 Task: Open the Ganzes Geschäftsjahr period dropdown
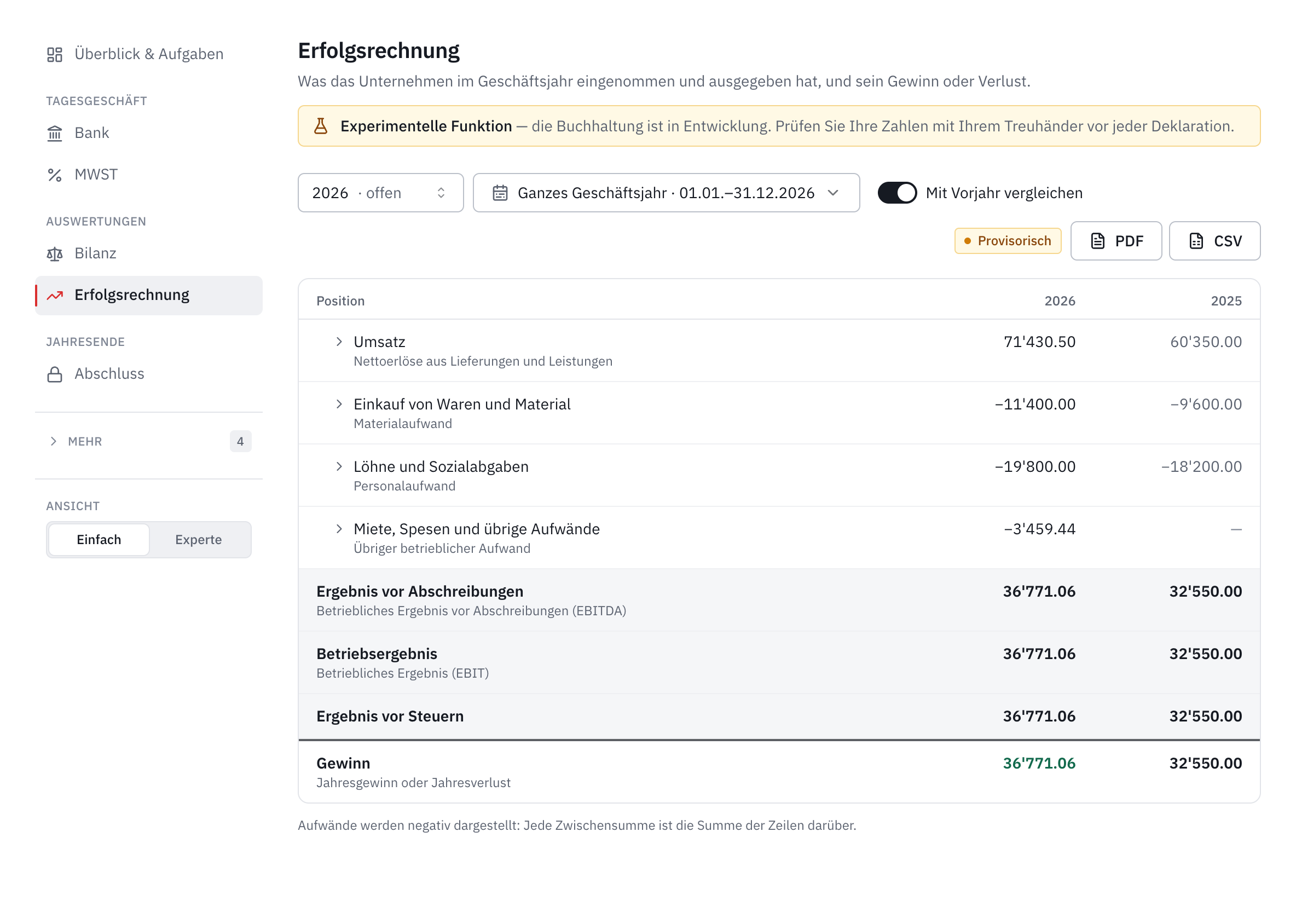point(666,193)
